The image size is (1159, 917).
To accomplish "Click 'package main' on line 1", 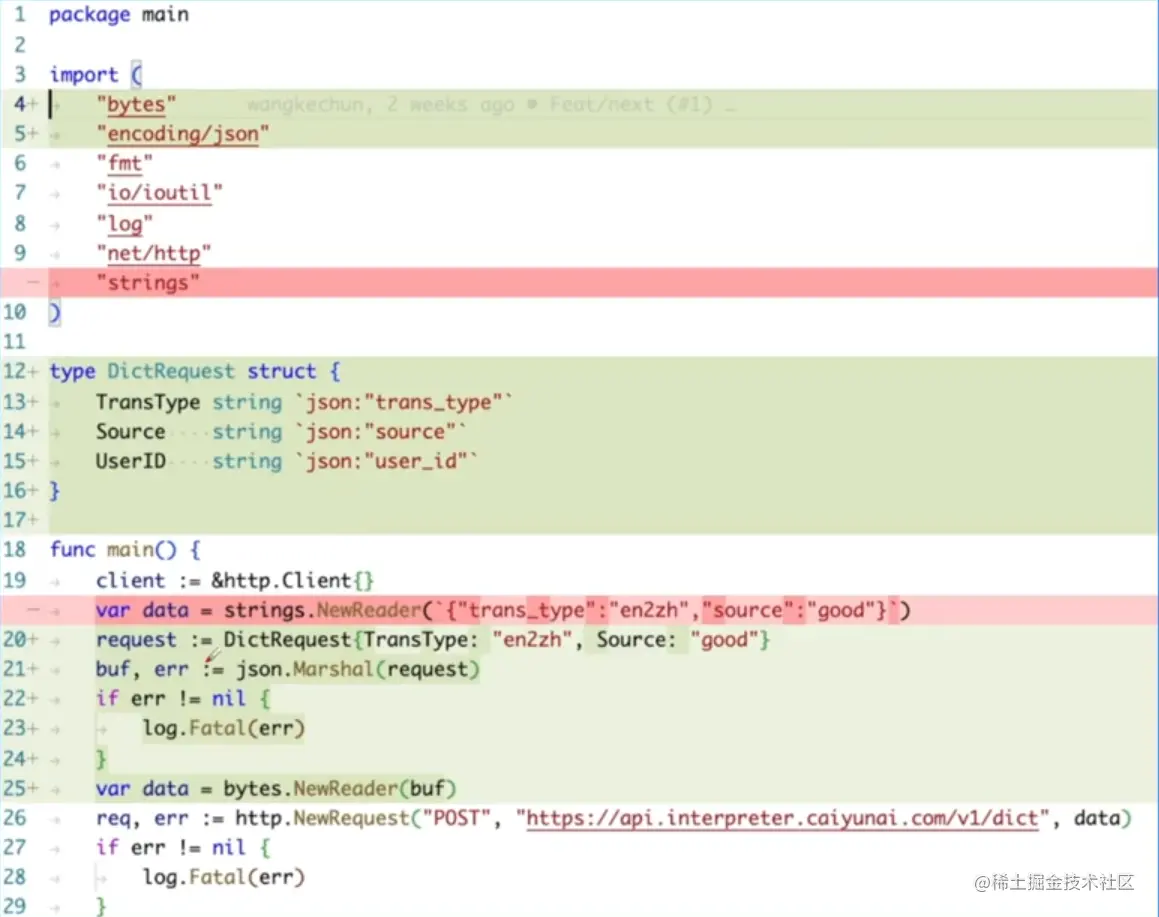I will coord(118,14).
